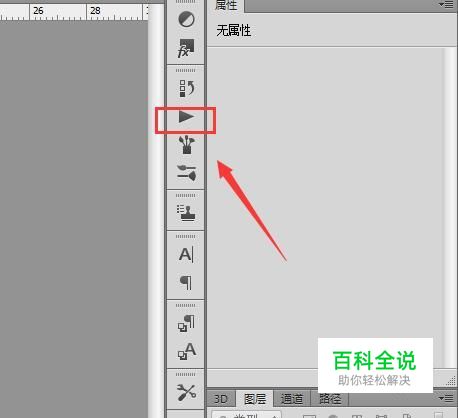Screen dimensions: 458x418
Task: Open the Adjustments panel half-circle icon
Action: tap(186, 19)
